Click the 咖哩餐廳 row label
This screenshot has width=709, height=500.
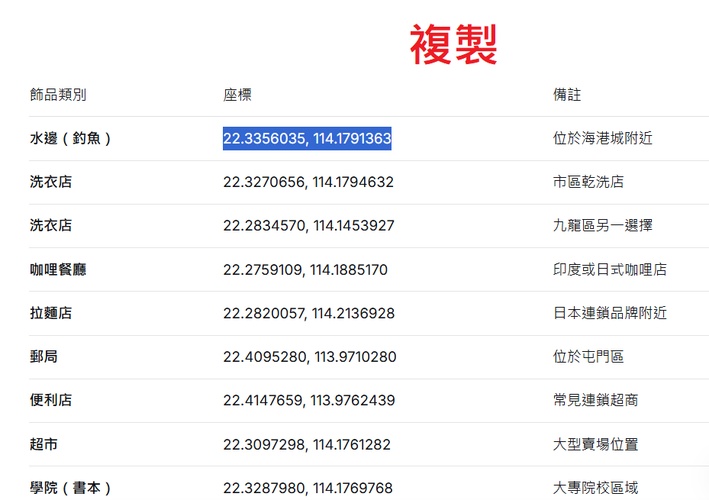(x=58, y=269)
